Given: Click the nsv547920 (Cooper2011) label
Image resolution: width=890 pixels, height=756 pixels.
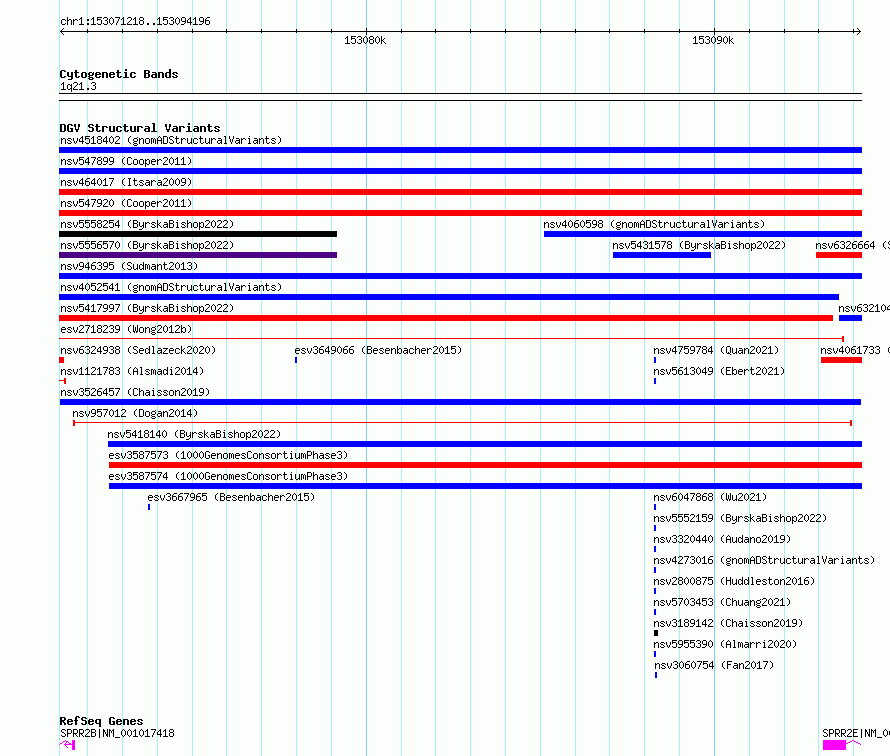Looking at the screenshot, I should click(126, 203).
